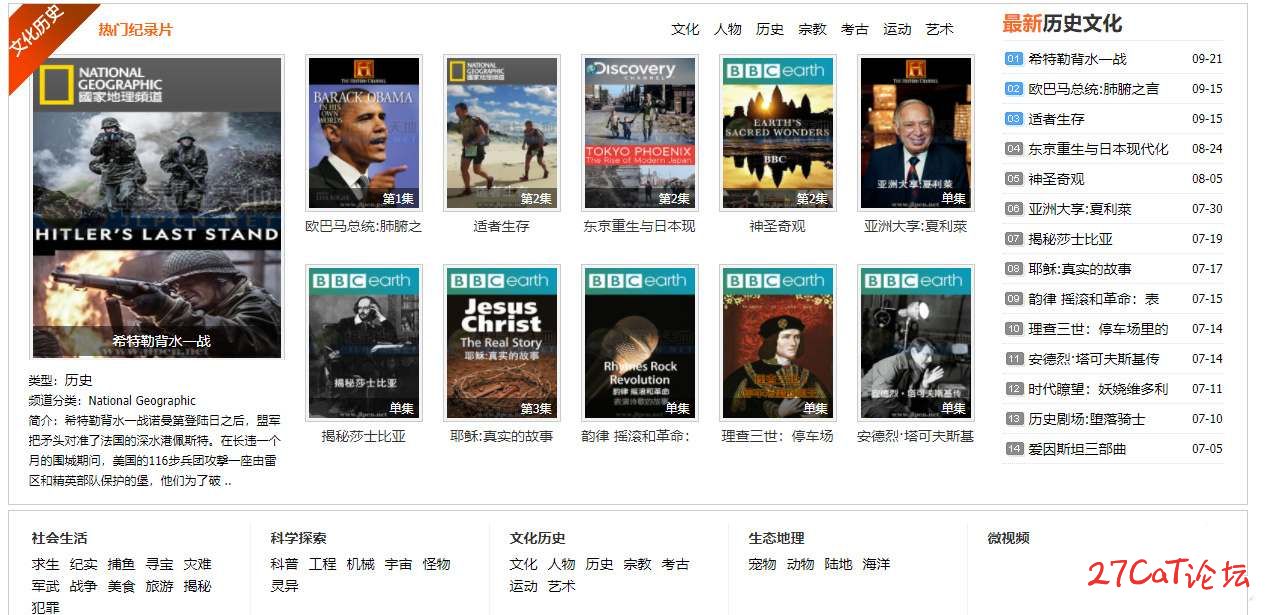
Task: Open the 揭秘莎士比亚 BBC Earth poster
Action: pyautogui.click(x=363, y=343)
